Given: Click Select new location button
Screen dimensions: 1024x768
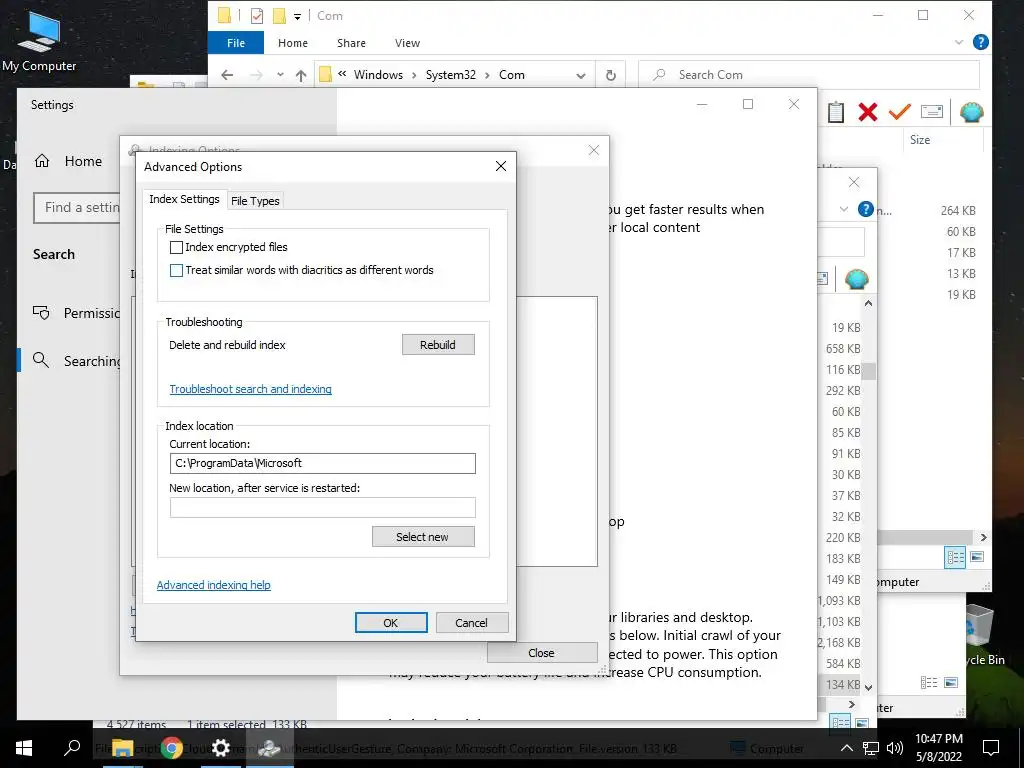Looking at the screenshot, I should pyautogui.click(x=423, y=537).
